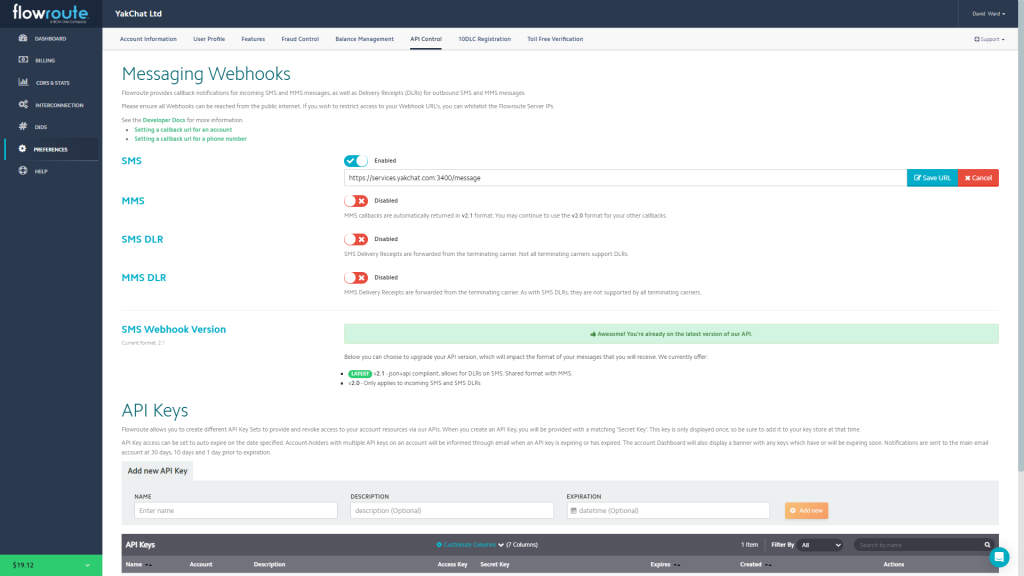Image resolution: width=1024 pixels, height=576 pixels.
Task: Open 10DLC Registration tab
Action: click(485, 39)
